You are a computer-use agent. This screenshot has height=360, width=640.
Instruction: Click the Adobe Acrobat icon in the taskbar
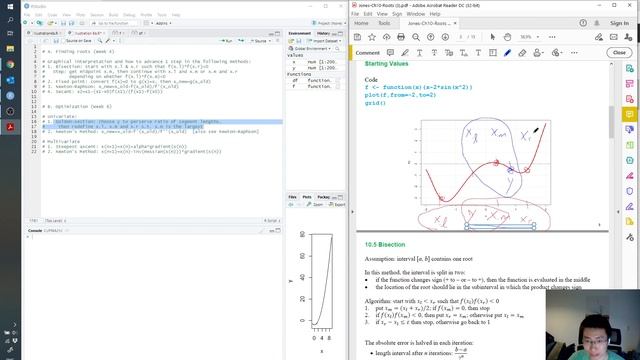(11, 127)
